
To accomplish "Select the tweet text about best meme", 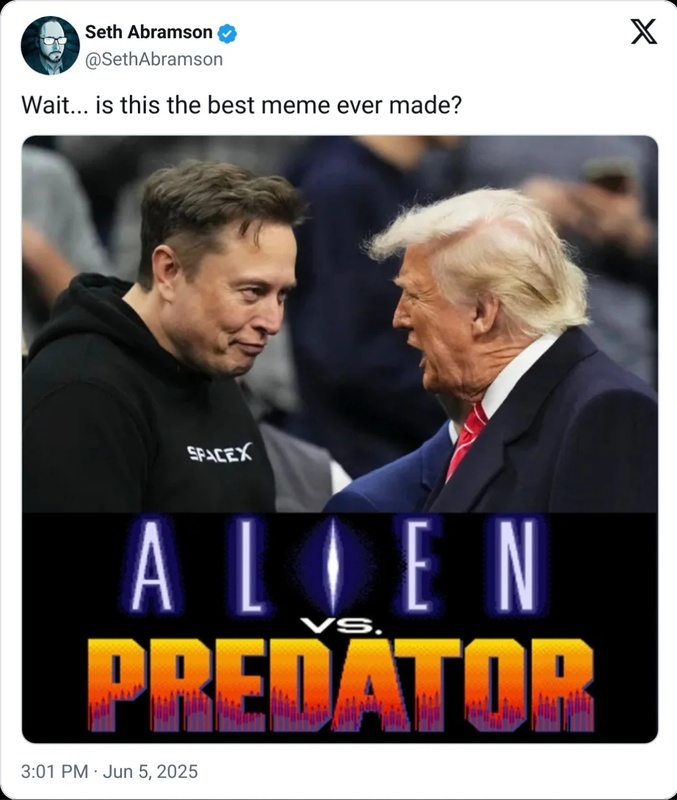I will tap(241, 105).
